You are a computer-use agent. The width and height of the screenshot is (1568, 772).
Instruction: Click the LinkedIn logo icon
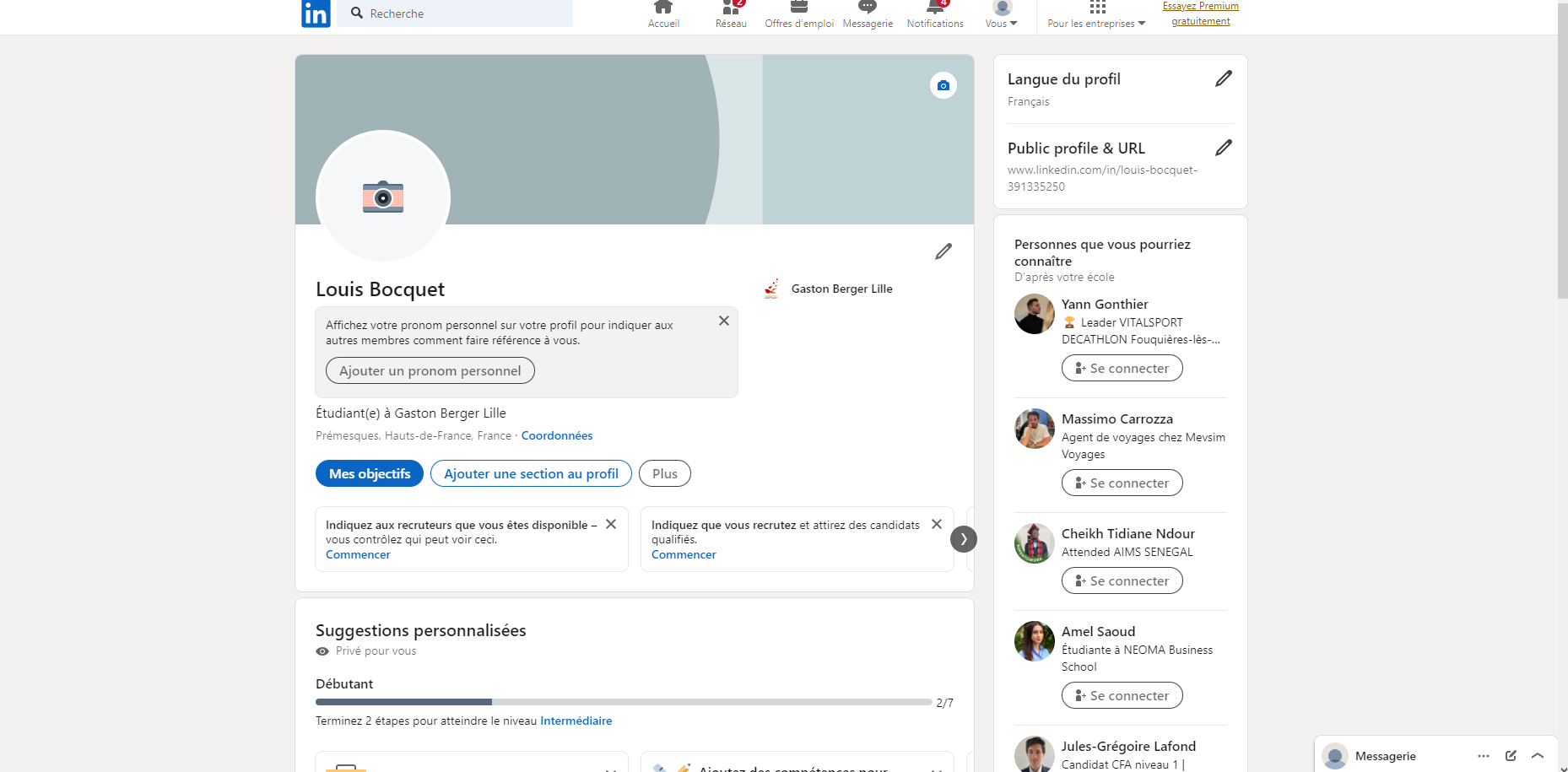[x=316, y=13]
